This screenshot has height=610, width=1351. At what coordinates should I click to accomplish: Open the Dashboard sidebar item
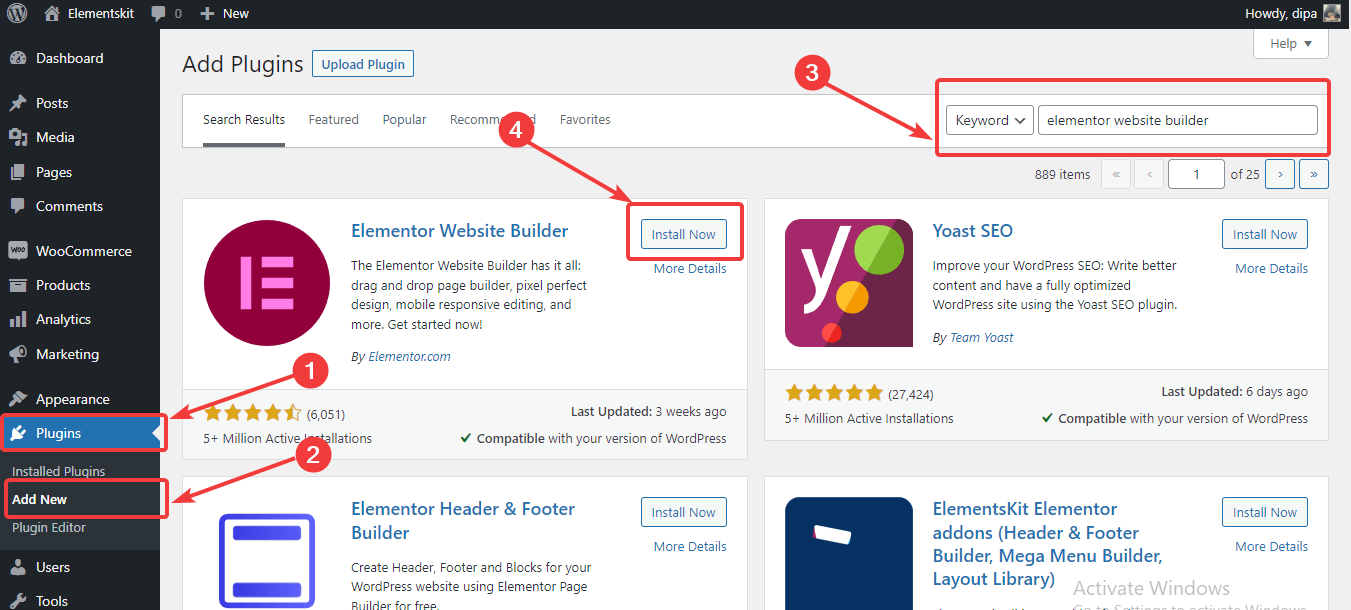pyautogui.click(x=69, y=58)
